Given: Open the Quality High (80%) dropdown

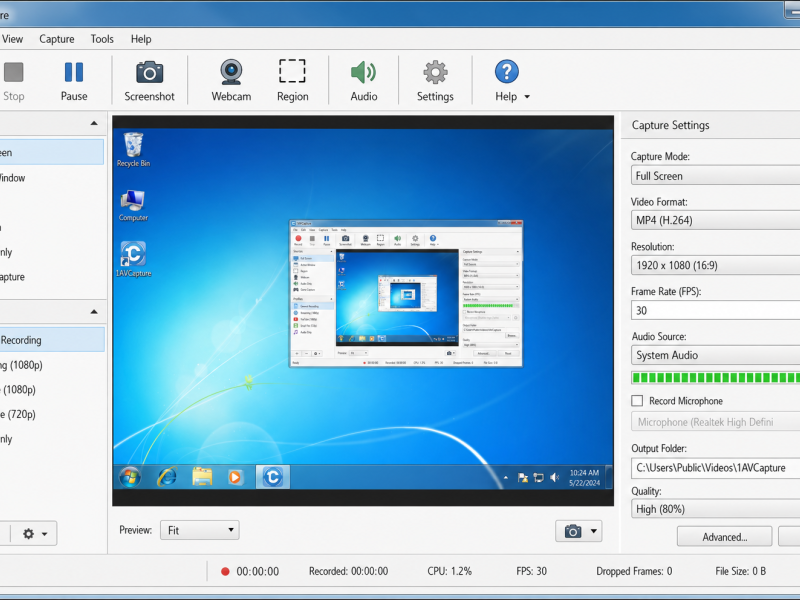Looking at the screenshot, I should pyautogui.click(x=715, y=509).
